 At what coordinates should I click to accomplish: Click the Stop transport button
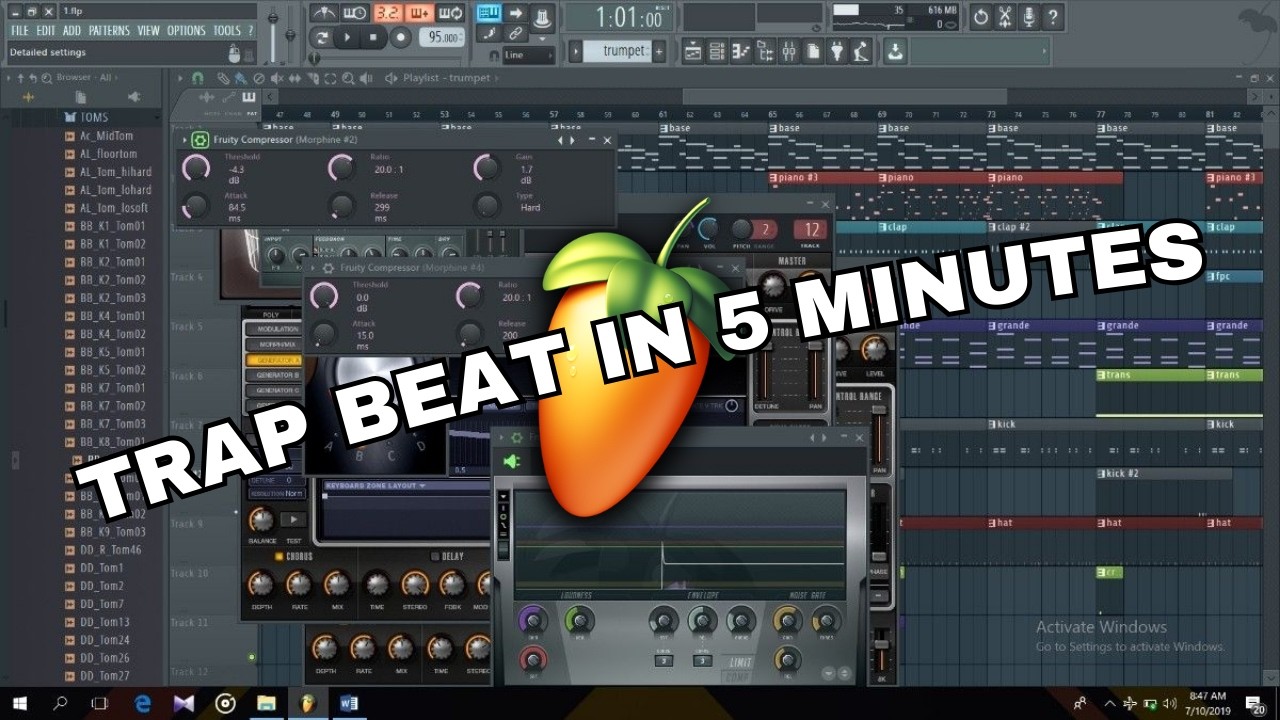pos(374,37)
